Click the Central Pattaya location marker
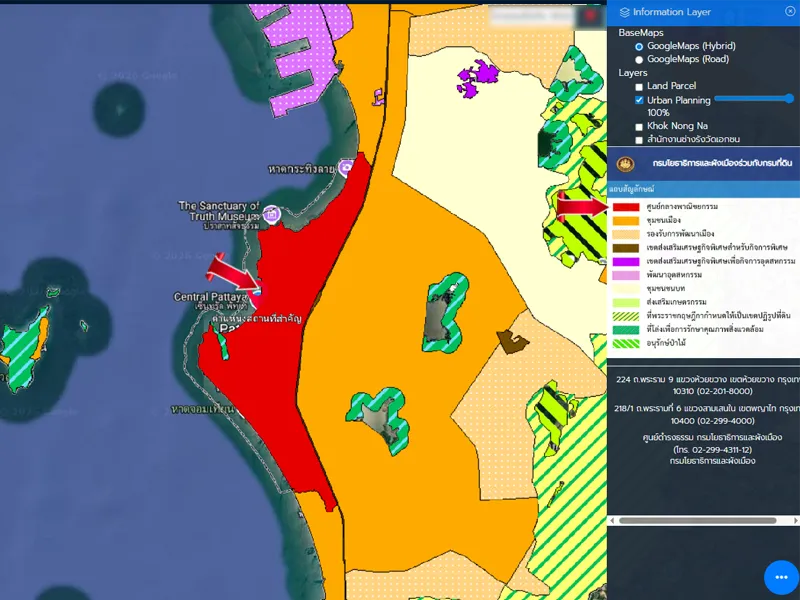 [258, 293]
